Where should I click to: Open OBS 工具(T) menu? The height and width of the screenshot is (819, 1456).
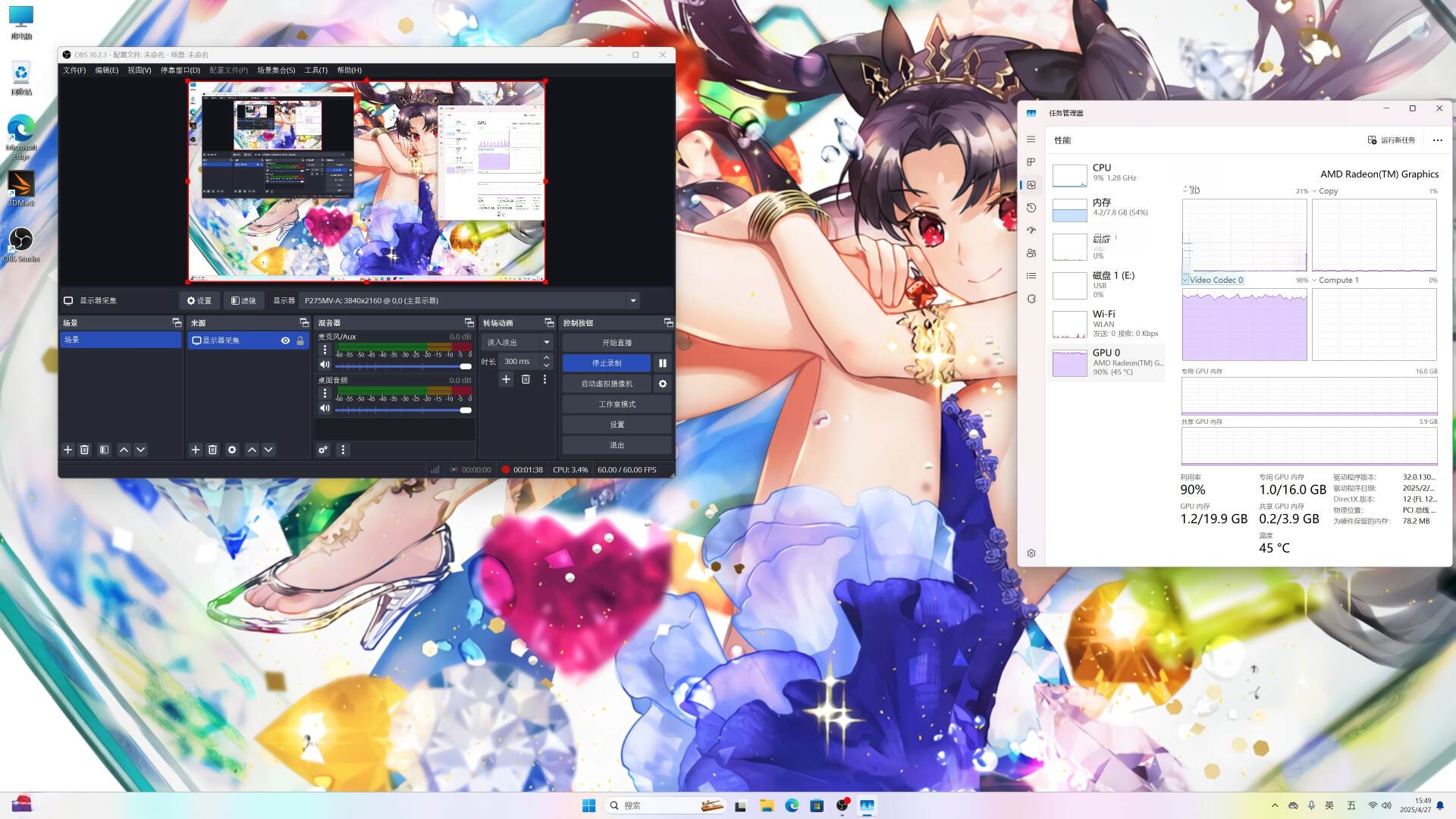315,70
